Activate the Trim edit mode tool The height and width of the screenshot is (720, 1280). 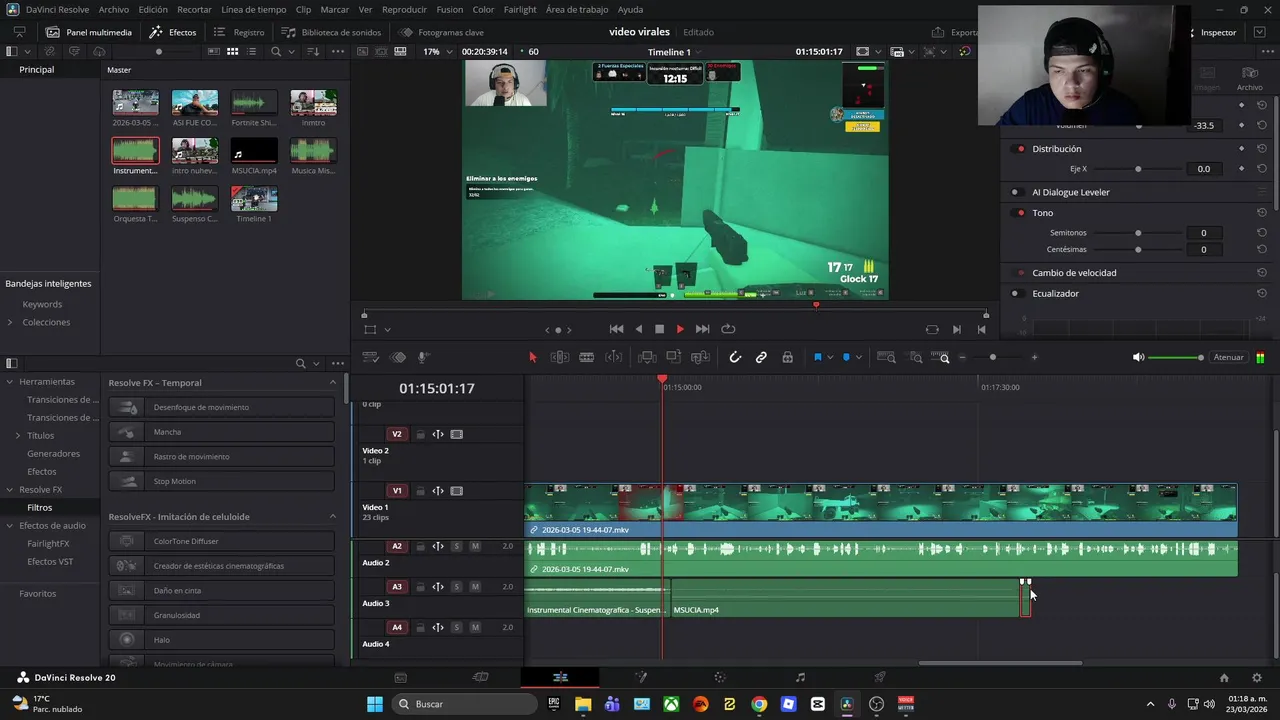click(x=560, y=357)
